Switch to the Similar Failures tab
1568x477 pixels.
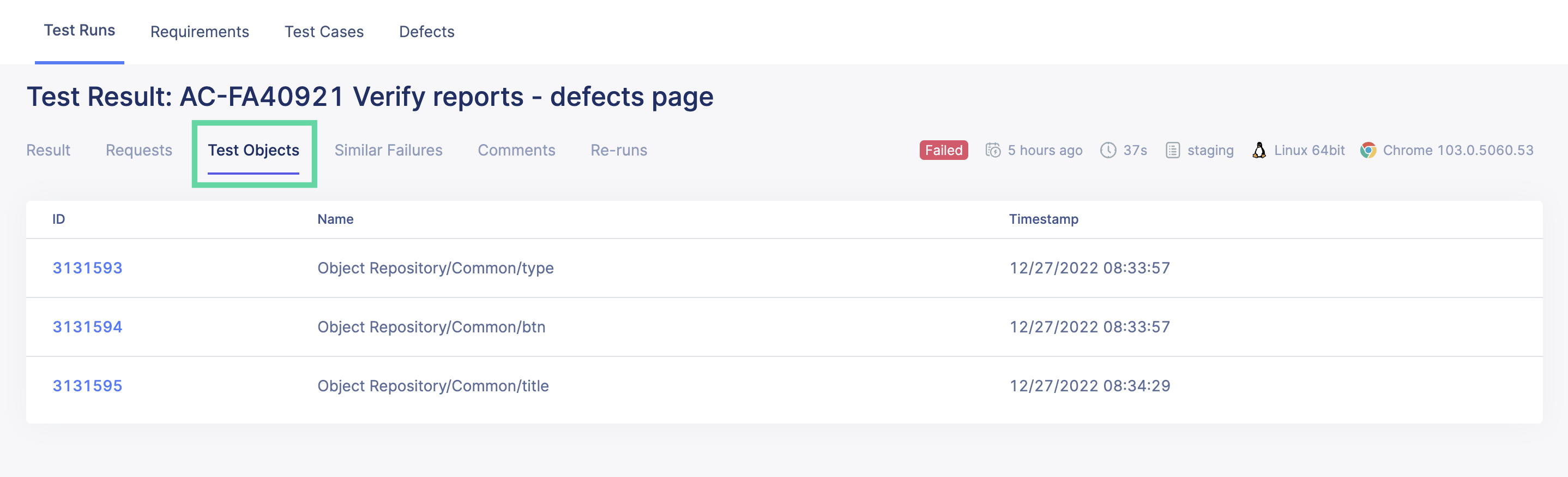[x=388, y=150]
